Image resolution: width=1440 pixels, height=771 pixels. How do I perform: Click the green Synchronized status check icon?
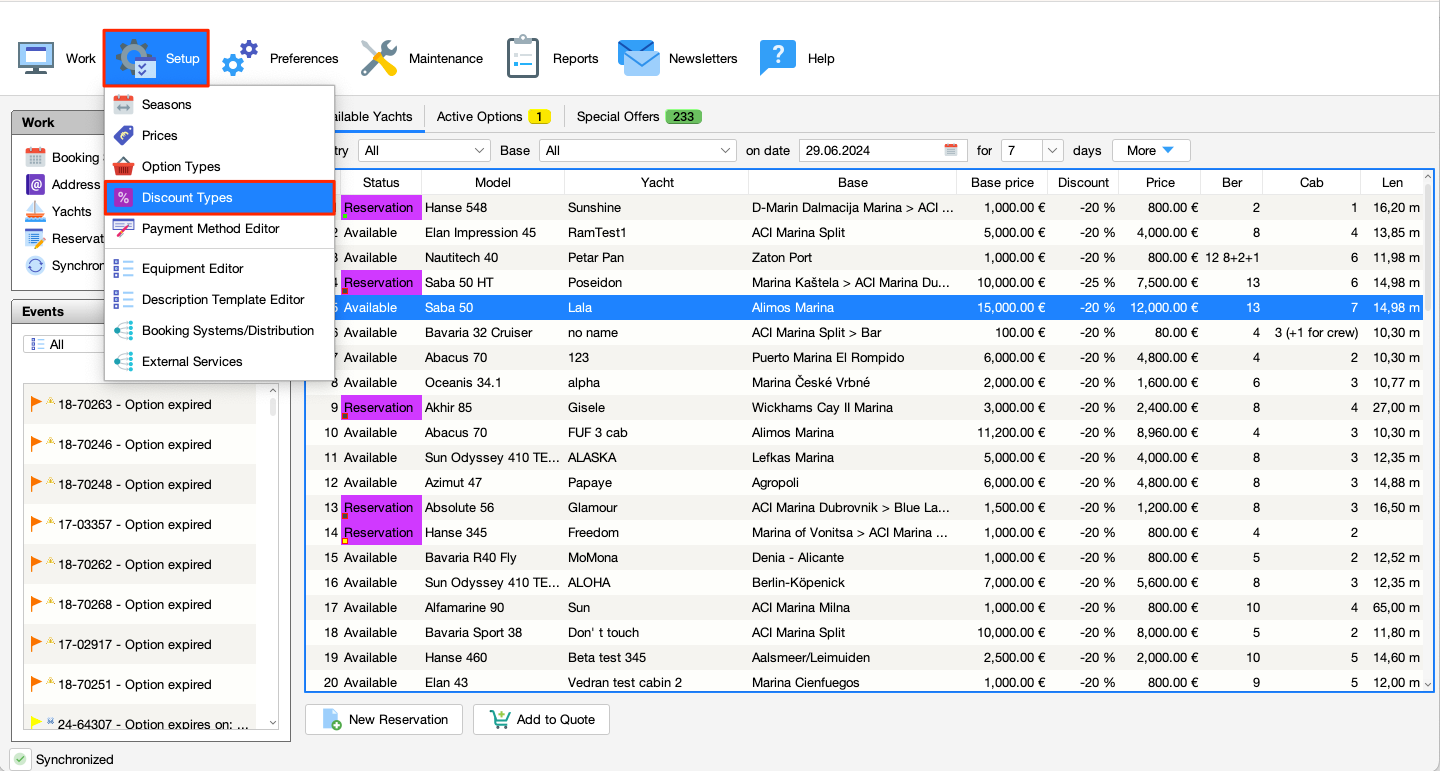click(20, 759)
